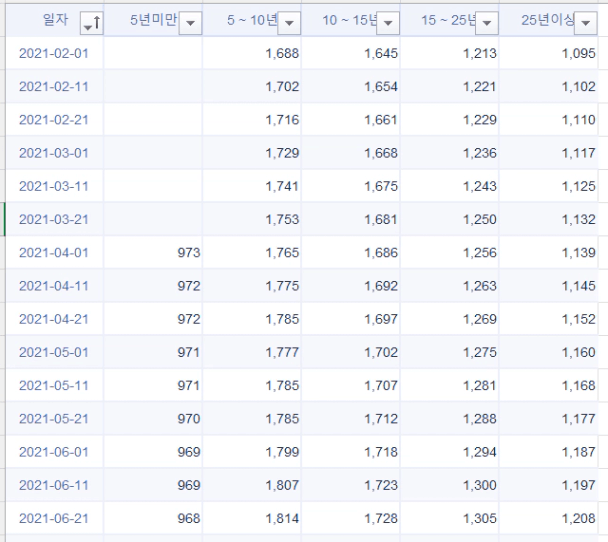
Task: Expand the 5 ~ 10년 column filter dropdown
Action: point(288,22)
